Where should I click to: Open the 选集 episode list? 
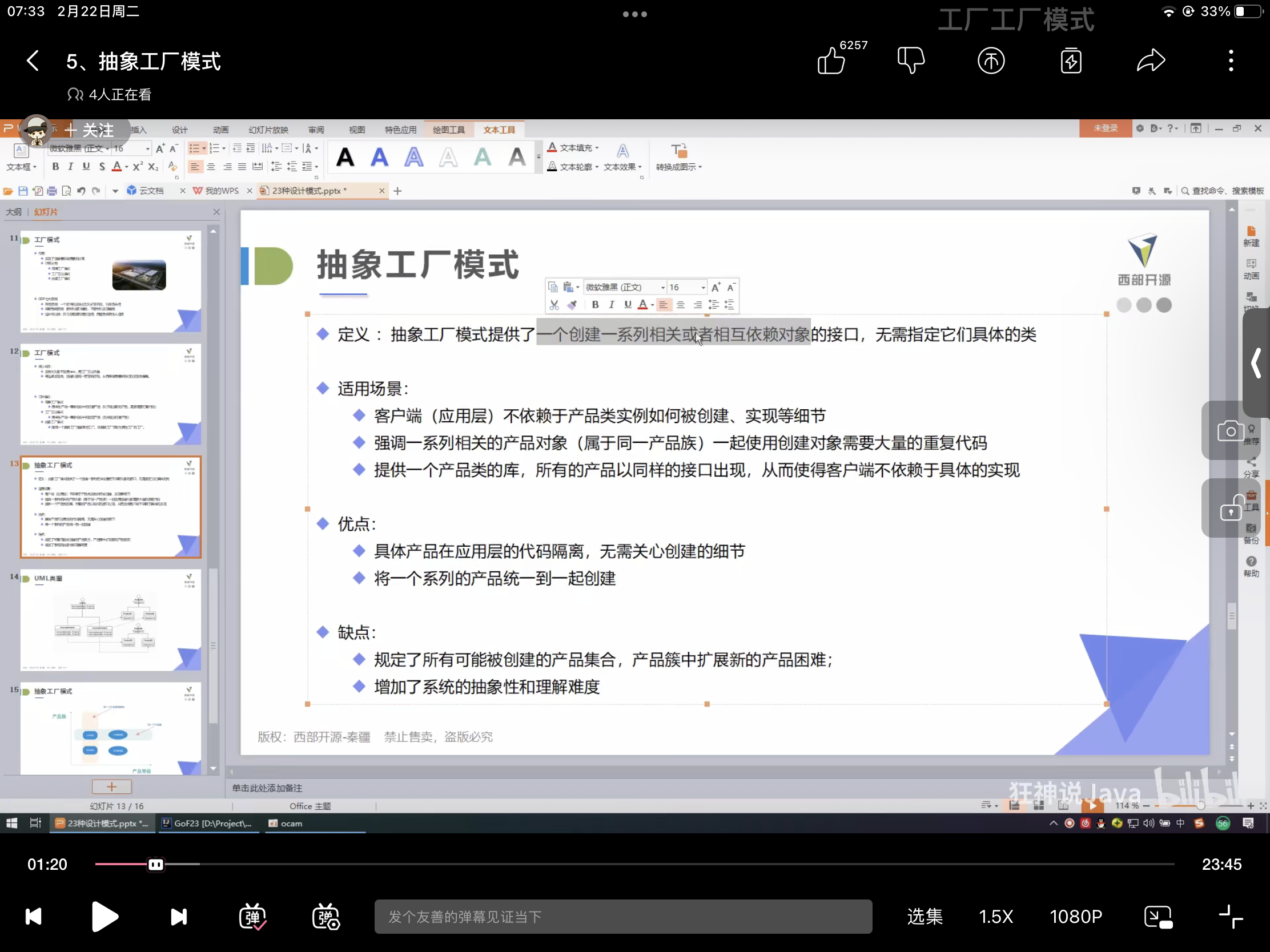pos(925,917)
